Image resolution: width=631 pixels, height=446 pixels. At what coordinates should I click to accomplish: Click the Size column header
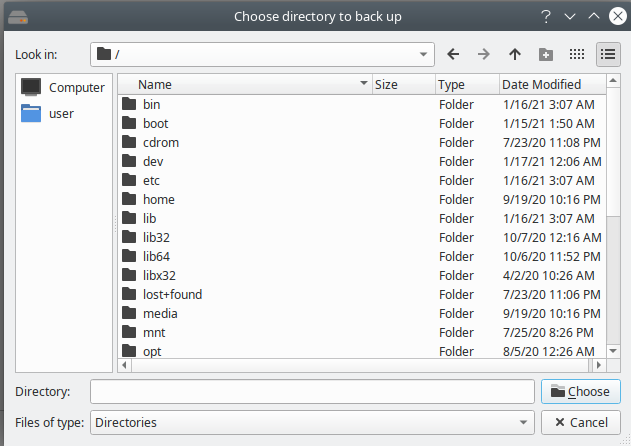[386, 85]
